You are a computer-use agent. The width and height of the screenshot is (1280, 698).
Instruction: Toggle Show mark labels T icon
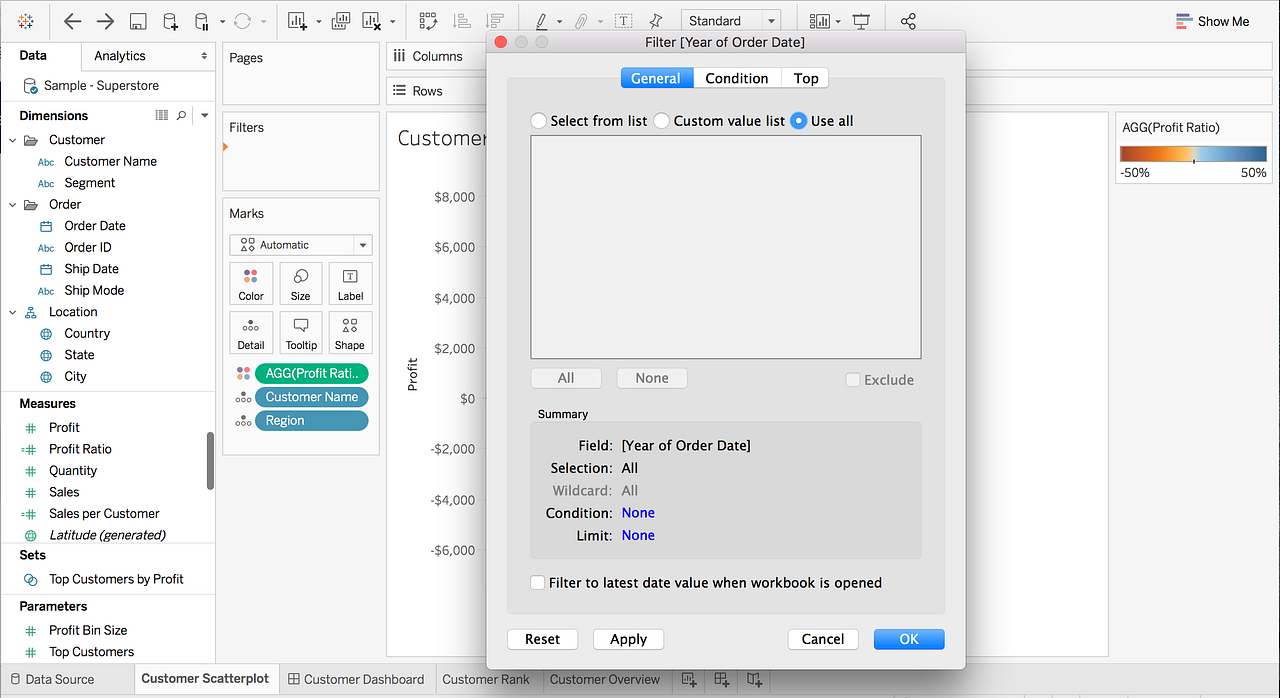click(623, 21)
